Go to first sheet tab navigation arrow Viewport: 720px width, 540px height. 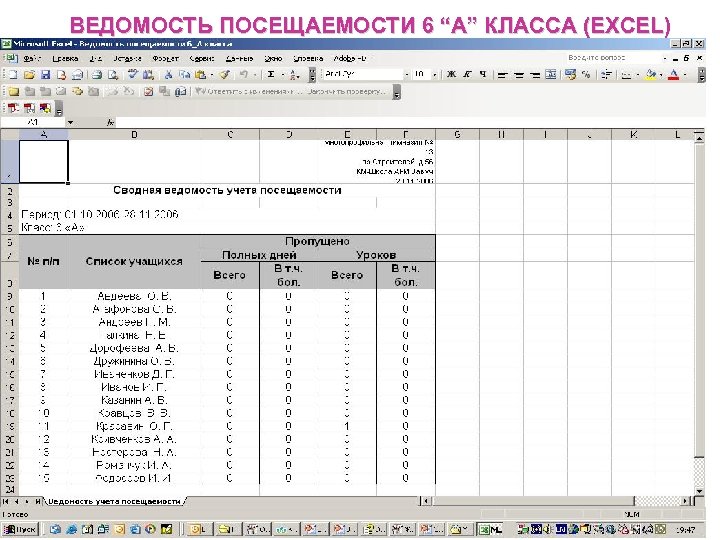[6, 501]
